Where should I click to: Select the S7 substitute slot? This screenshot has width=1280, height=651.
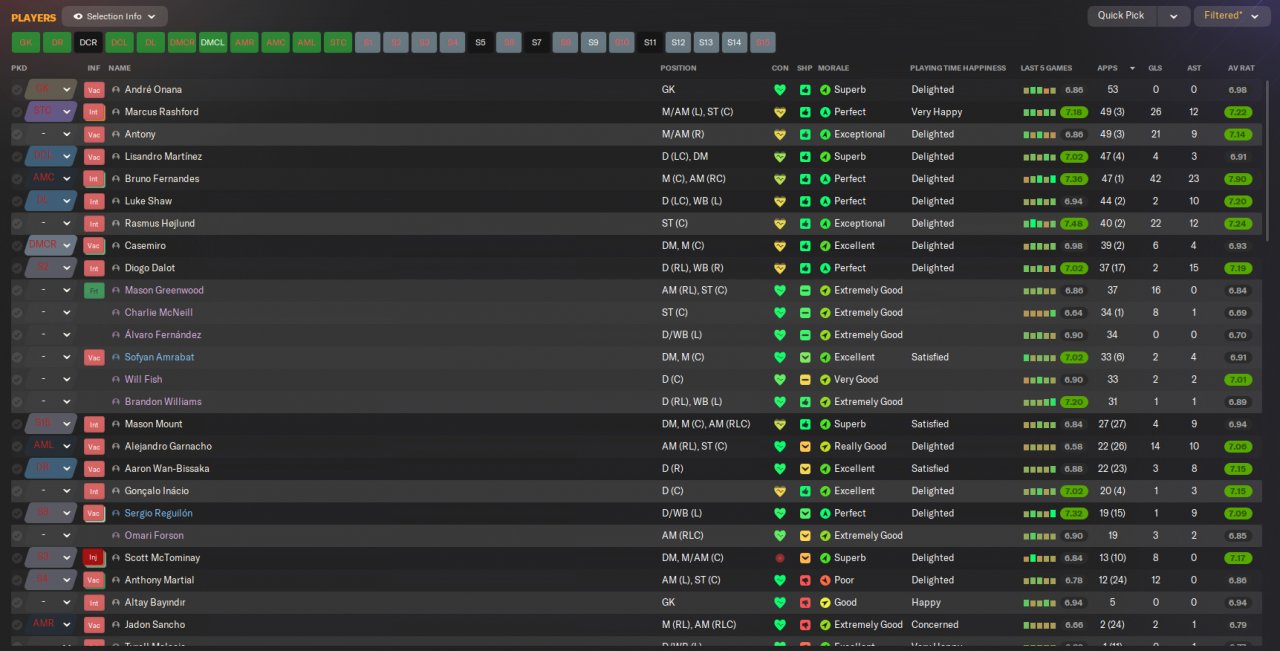coord(537,43)
